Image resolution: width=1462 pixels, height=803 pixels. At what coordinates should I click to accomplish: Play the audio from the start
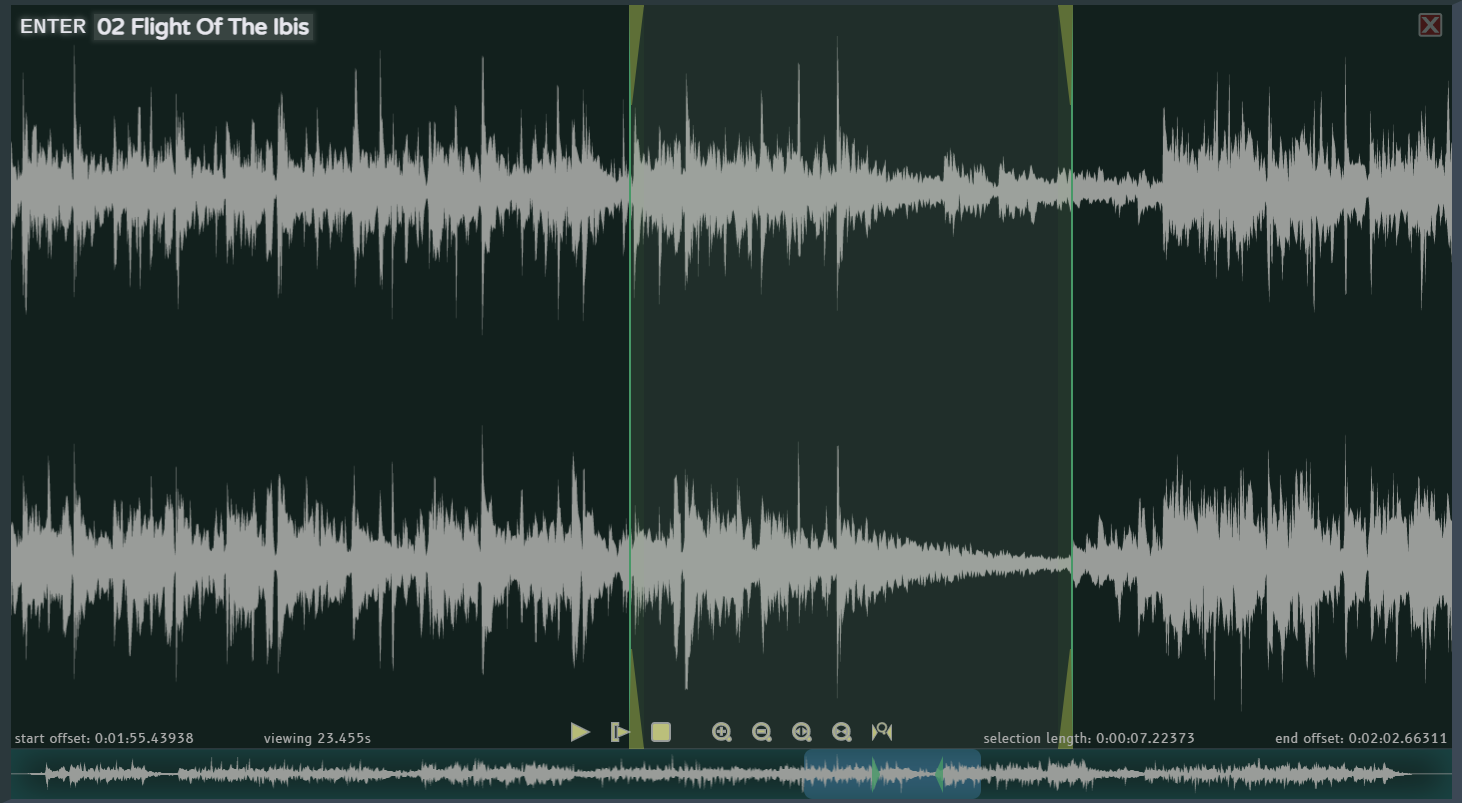tap(580, 732)
